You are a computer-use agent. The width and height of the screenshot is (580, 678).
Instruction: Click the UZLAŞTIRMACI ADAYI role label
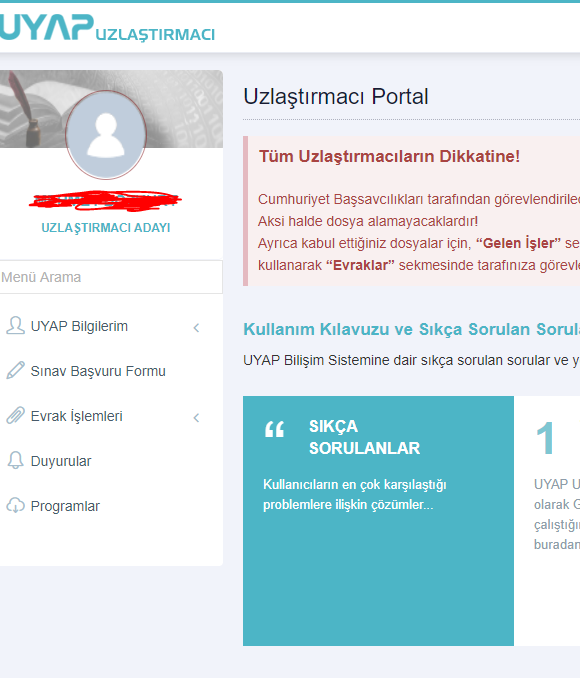[x=106, y=227]
